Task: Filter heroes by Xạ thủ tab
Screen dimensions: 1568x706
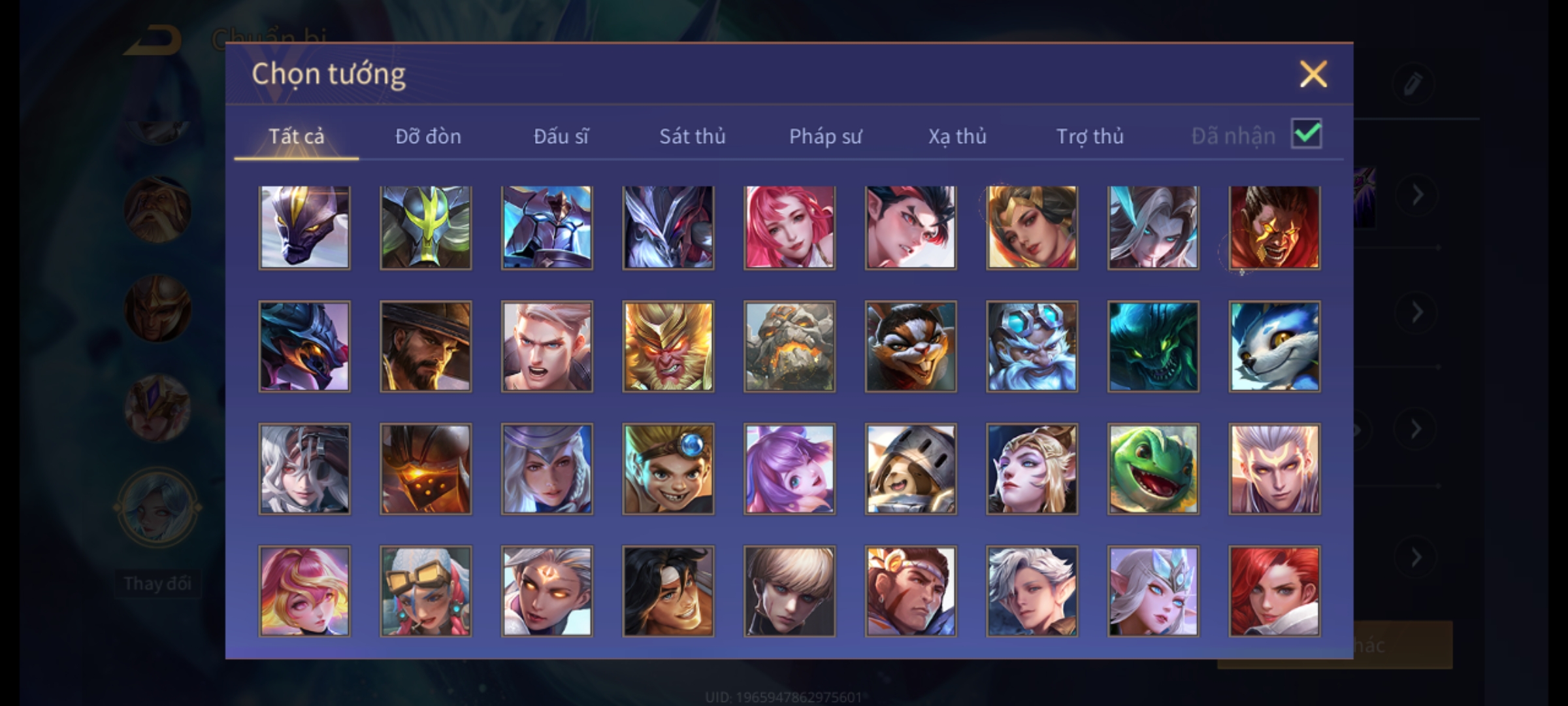Action: (x=958, y=136)
